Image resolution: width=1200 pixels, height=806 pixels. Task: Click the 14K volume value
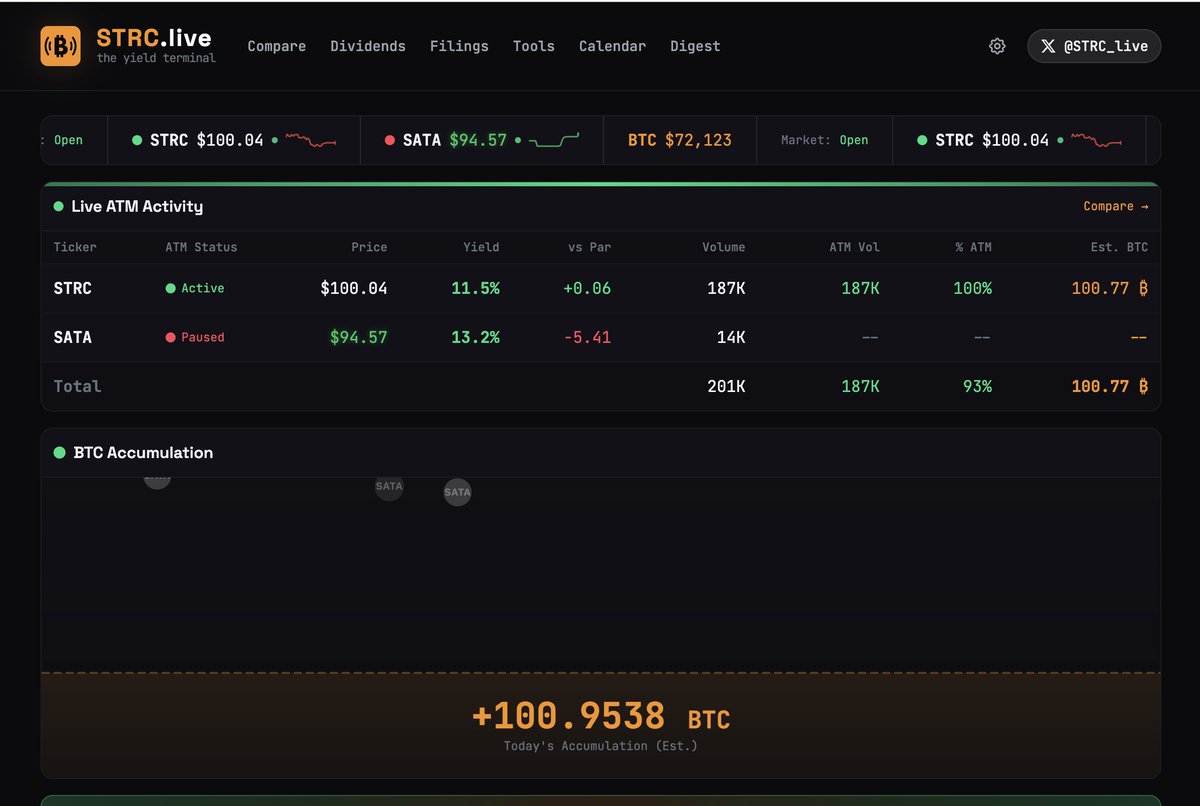click(x=731, y=337)
